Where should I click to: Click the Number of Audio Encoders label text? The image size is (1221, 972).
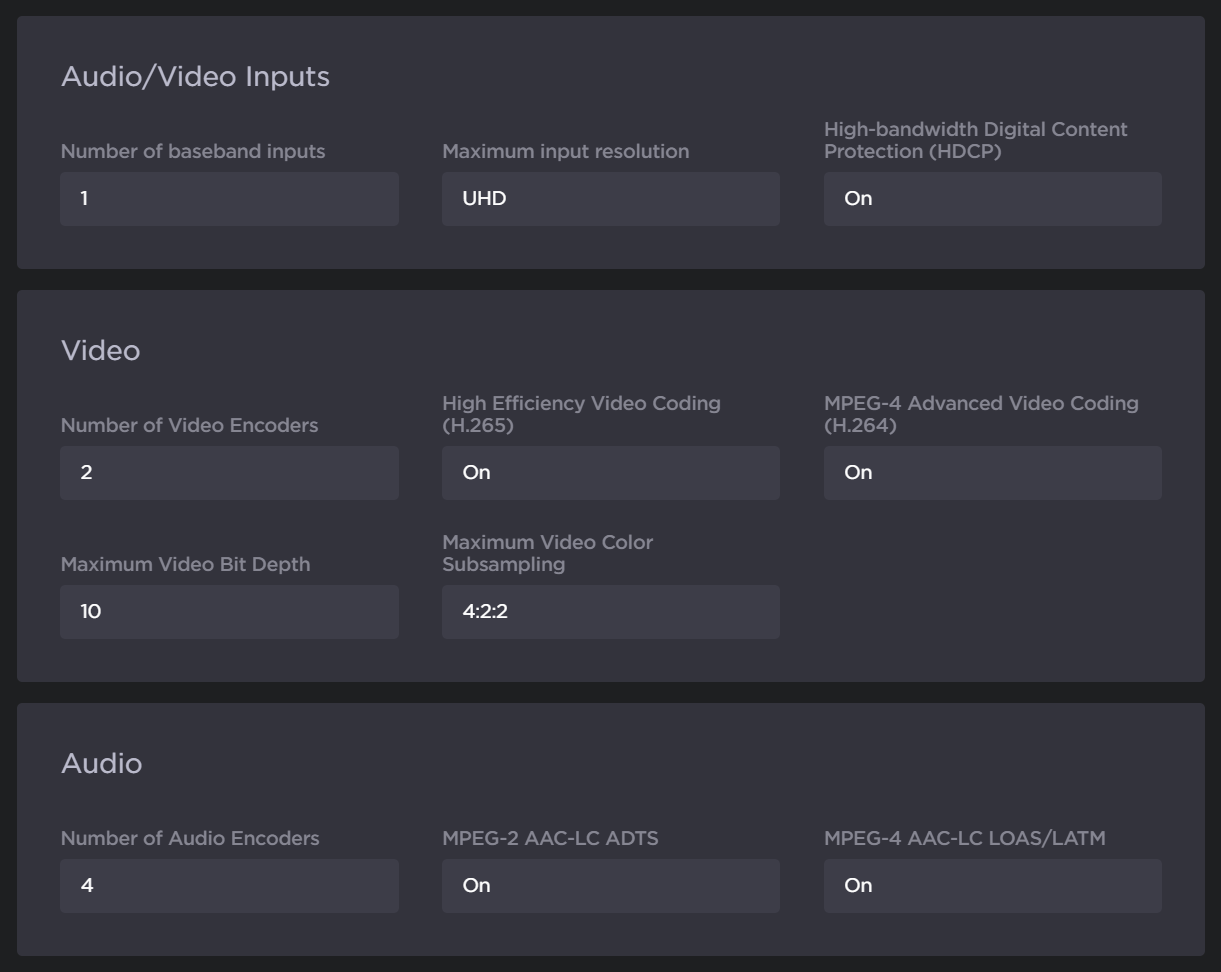coord(190,839)
